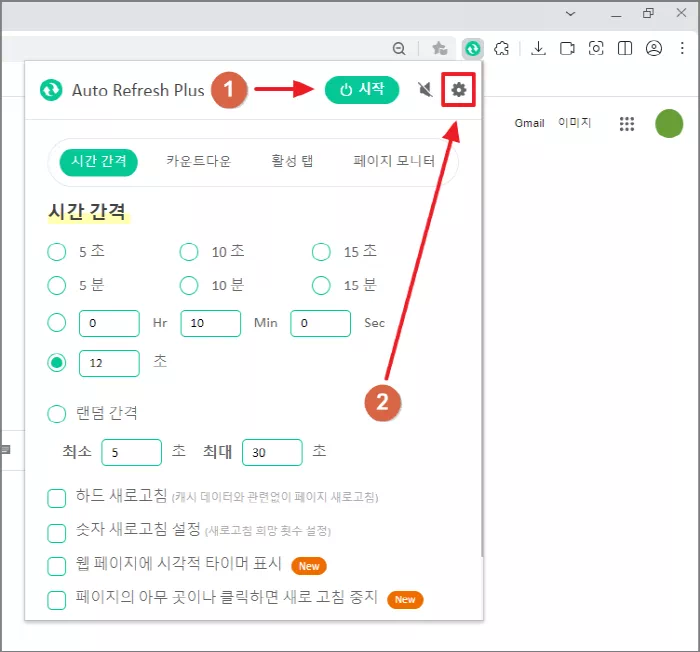Click the custom seconds field showing 12

point(109,364)
